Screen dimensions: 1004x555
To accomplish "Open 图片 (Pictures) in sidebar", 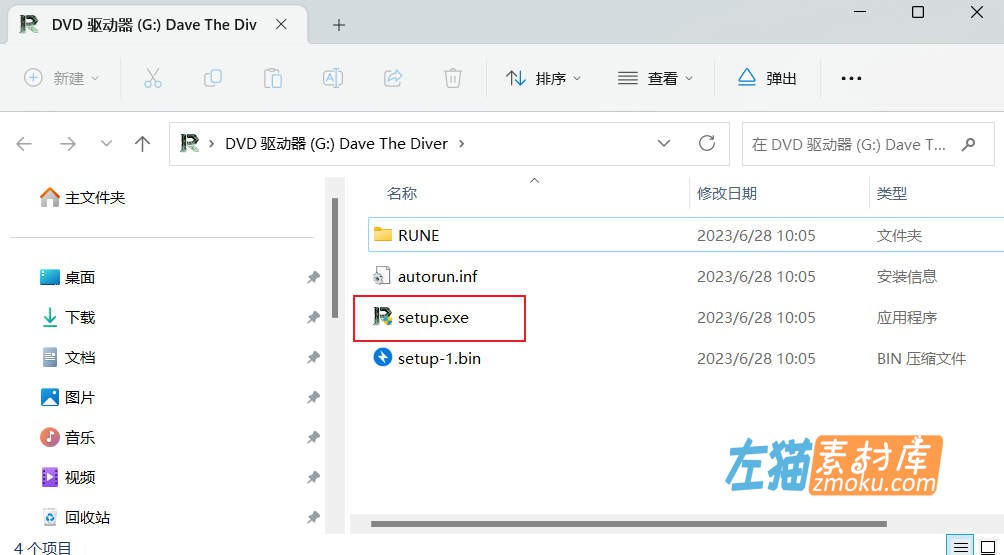I will [x=67, y=398].
